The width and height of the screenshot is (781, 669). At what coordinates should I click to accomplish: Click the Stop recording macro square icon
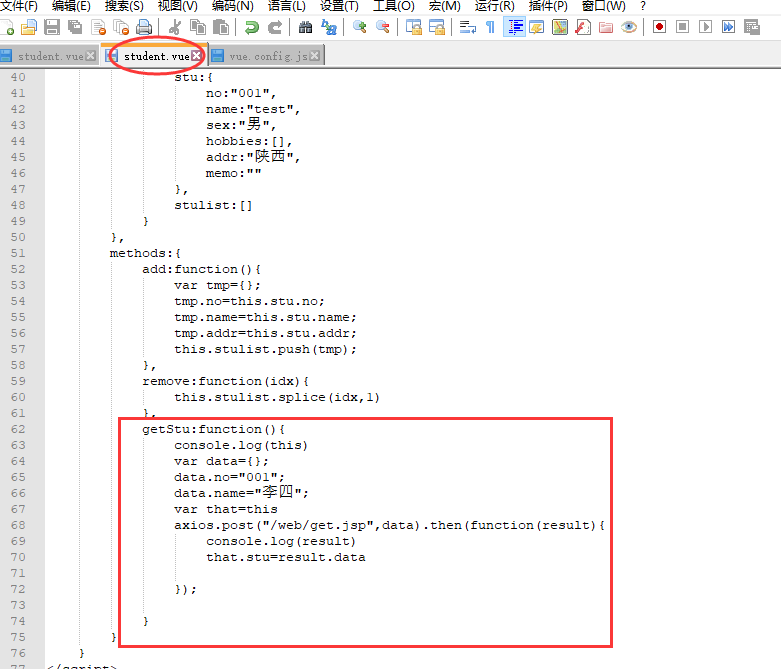682,27
